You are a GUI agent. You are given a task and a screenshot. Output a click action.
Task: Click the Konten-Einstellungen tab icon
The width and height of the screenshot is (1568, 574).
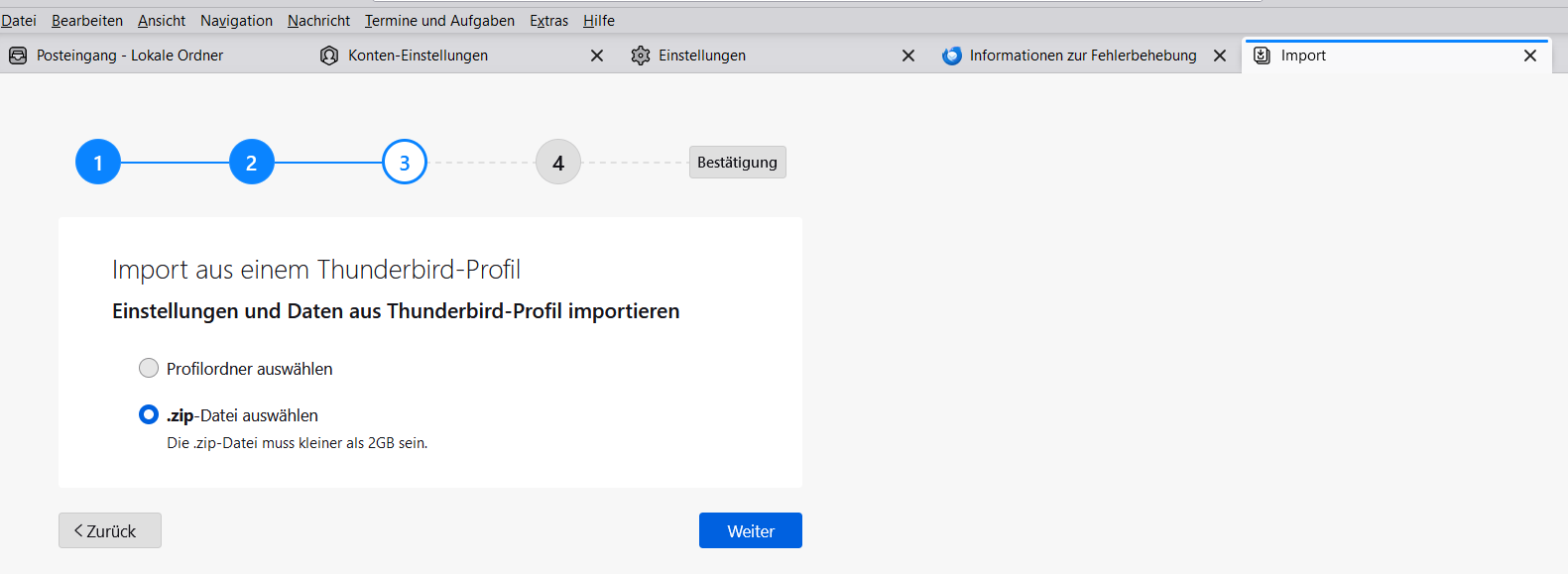[329, 56]
